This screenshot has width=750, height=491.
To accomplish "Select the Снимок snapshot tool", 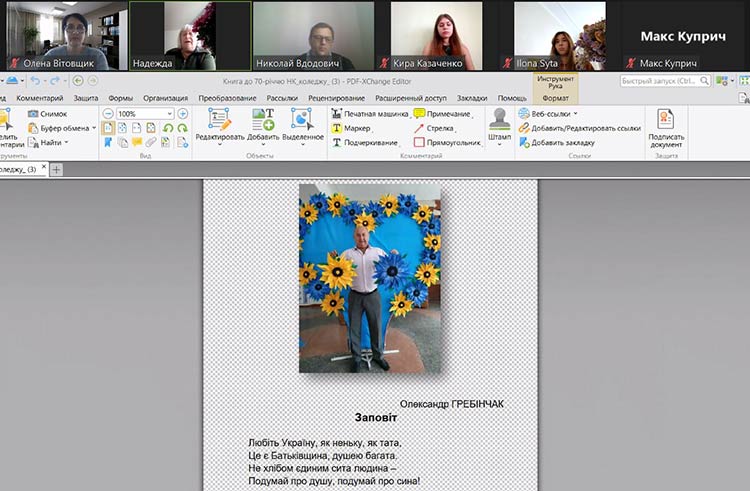I will tap(47, 114).
